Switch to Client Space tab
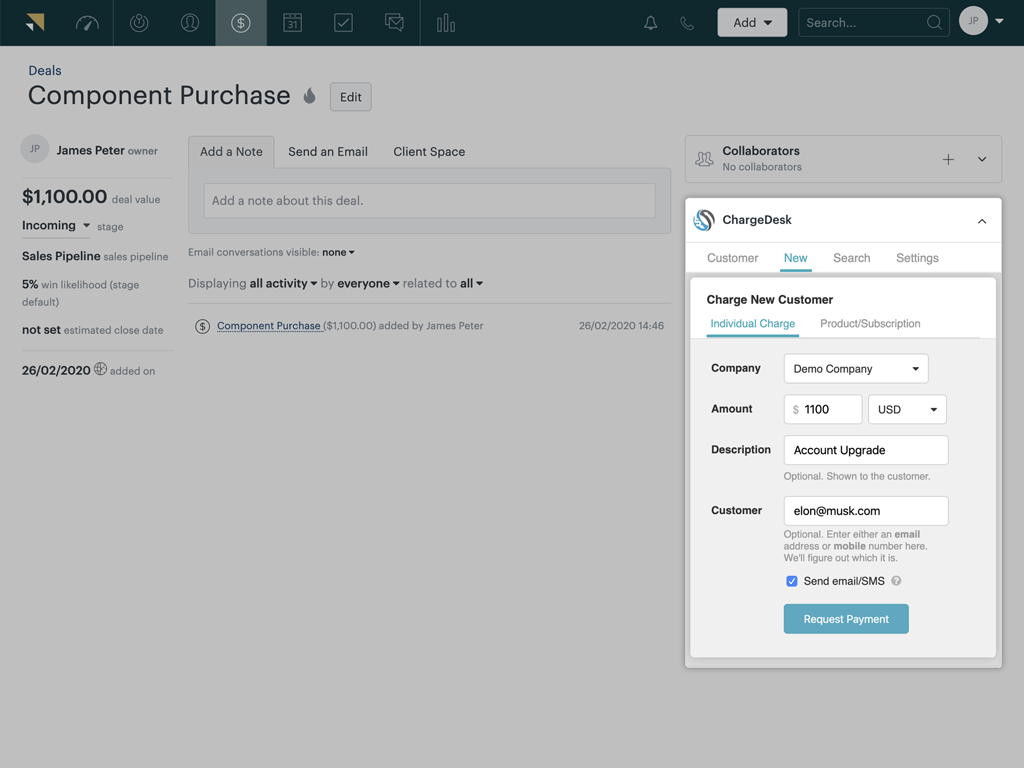This screenshot has width=1024, height=768. click(x=429, y=152)
